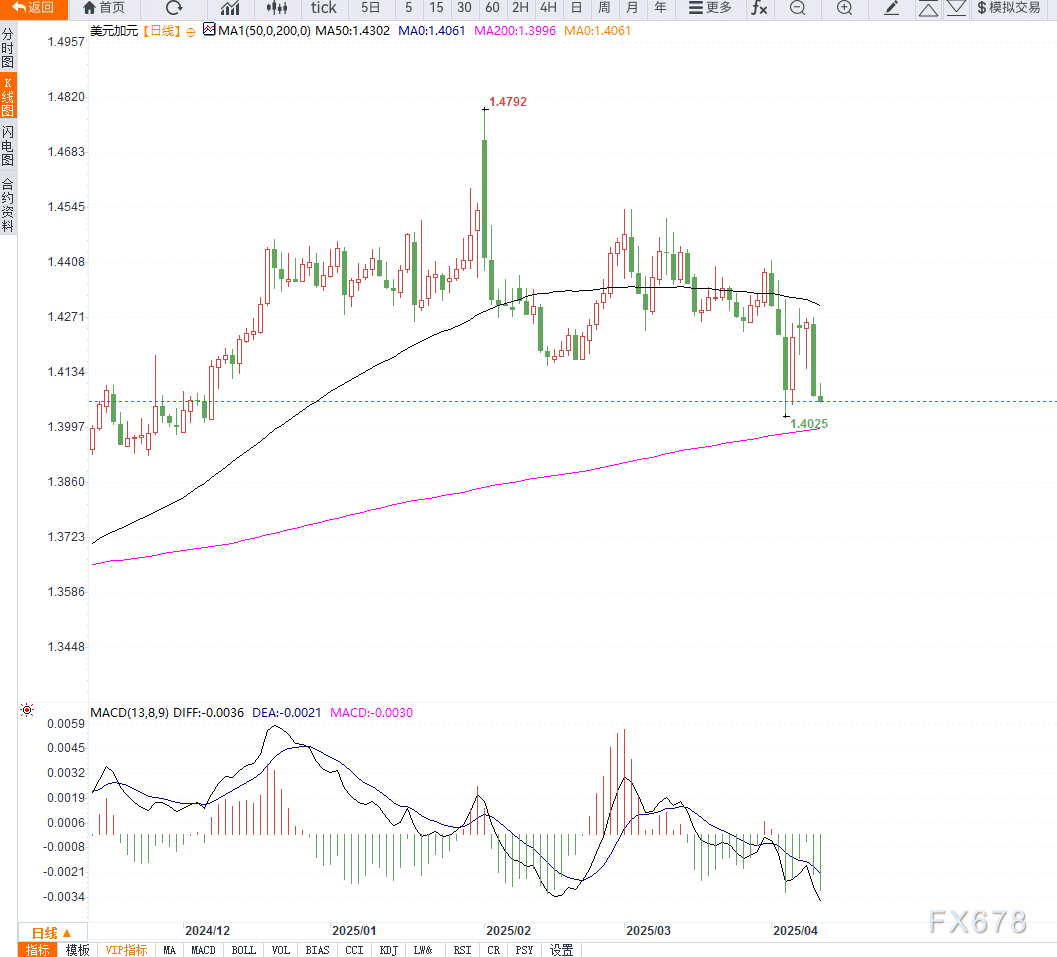
Task: Open 模拟交易 simulated trading
Action: tap(1008, 8)
